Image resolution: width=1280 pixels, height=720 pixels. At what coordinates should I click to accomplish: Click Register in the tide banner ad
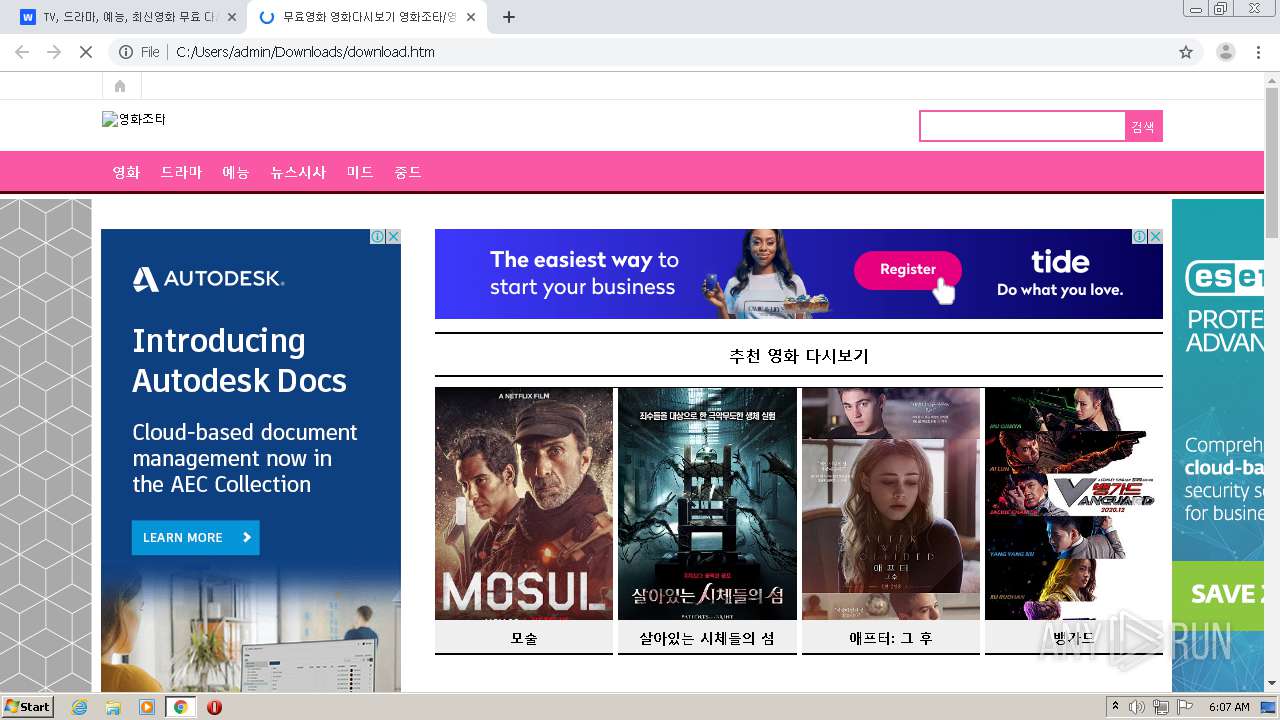click(x=908, y=269)
